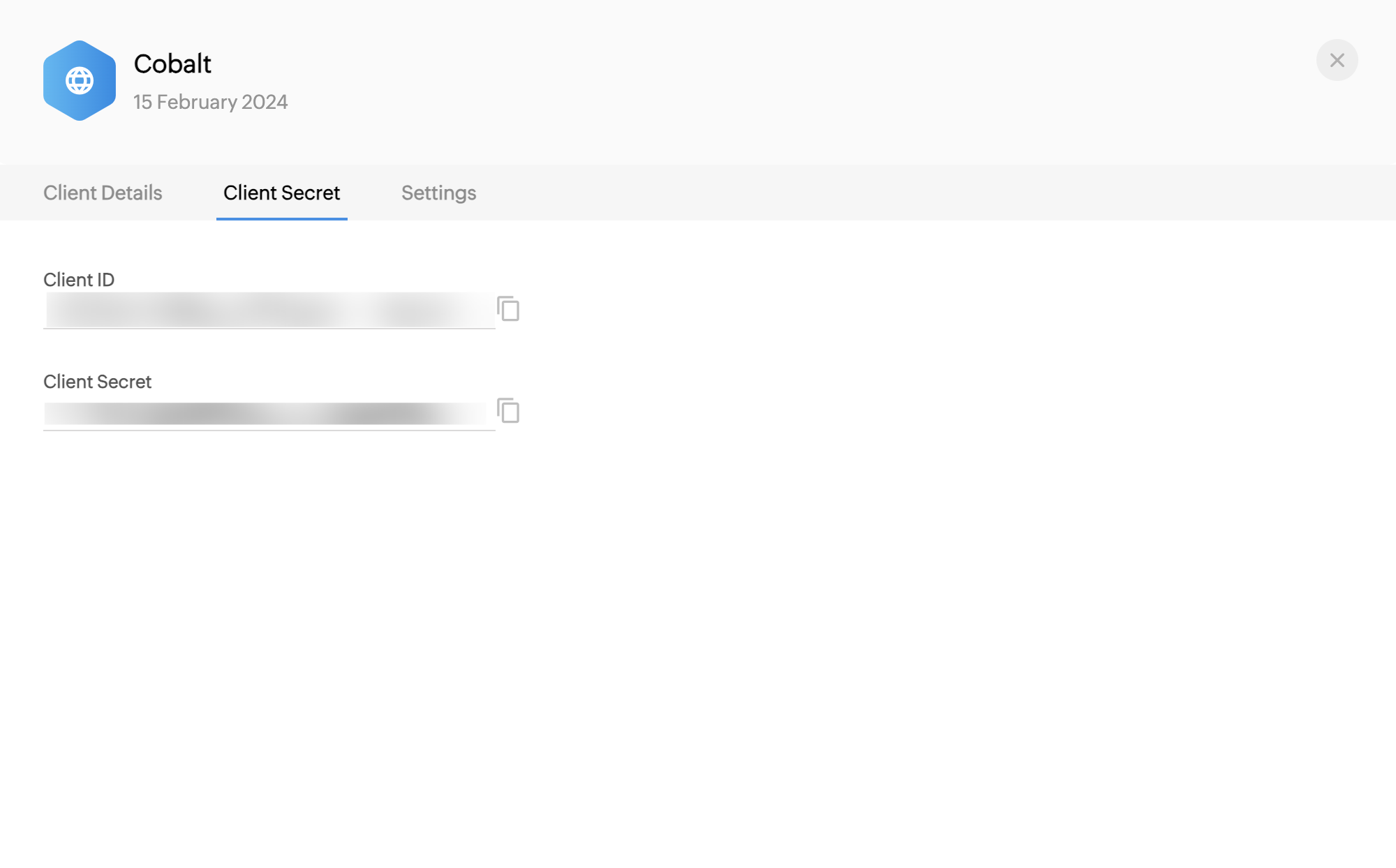Click the Client ID field label
The height and width of the screenshot is (868, 1396).
point(79,280)
